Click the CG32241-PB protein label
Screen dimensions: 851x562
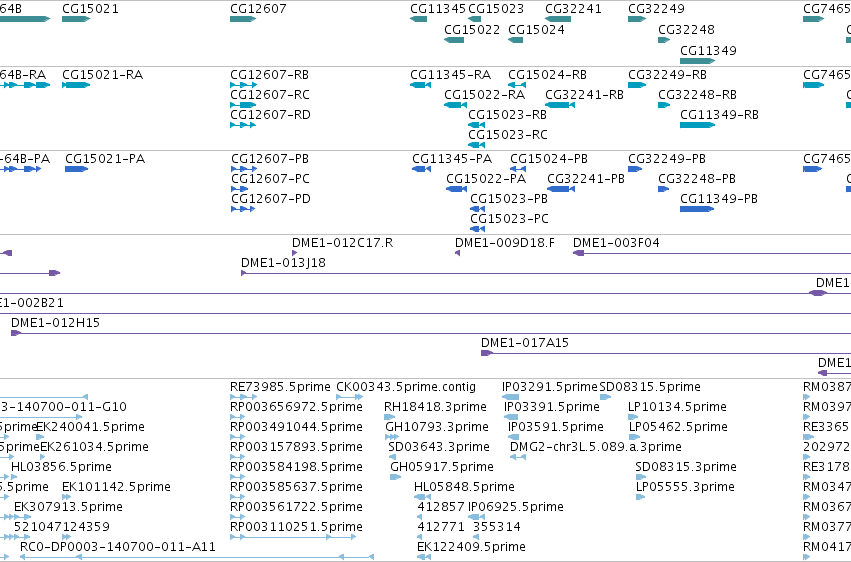tap(586, 178)
